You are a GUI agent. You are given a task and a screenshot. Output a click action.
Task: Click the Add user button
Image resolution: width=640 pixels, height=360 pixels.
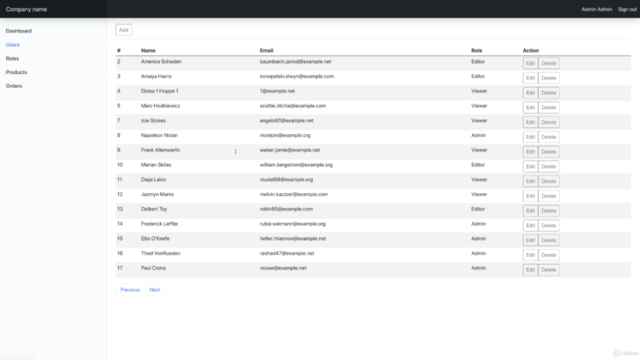(124, 30)
